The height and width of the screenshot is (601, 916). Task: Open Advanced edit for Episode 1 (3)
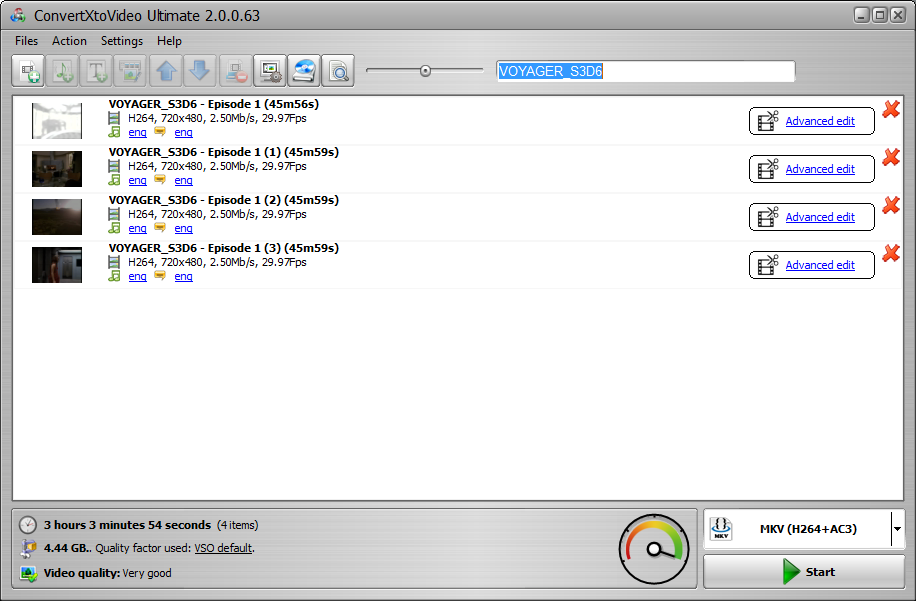(x=811, y=265)
